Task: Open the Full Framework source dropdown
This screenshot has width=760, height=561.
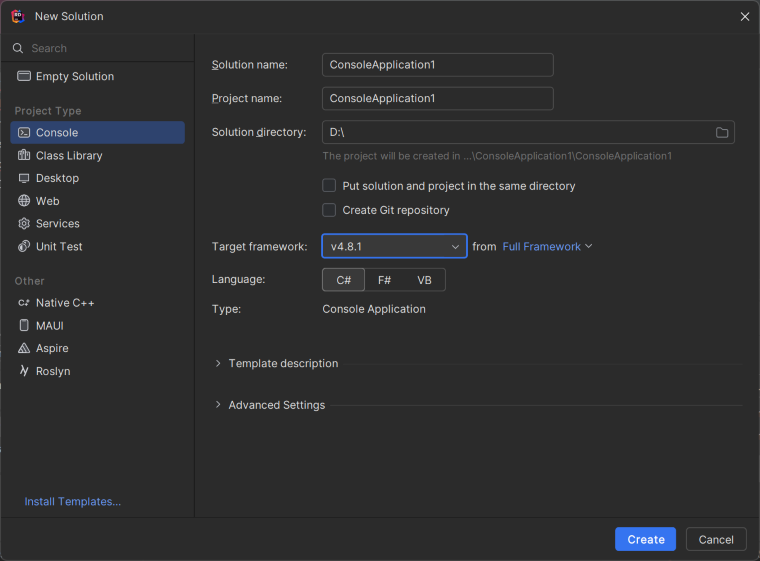Action: [x=547, y=246]
